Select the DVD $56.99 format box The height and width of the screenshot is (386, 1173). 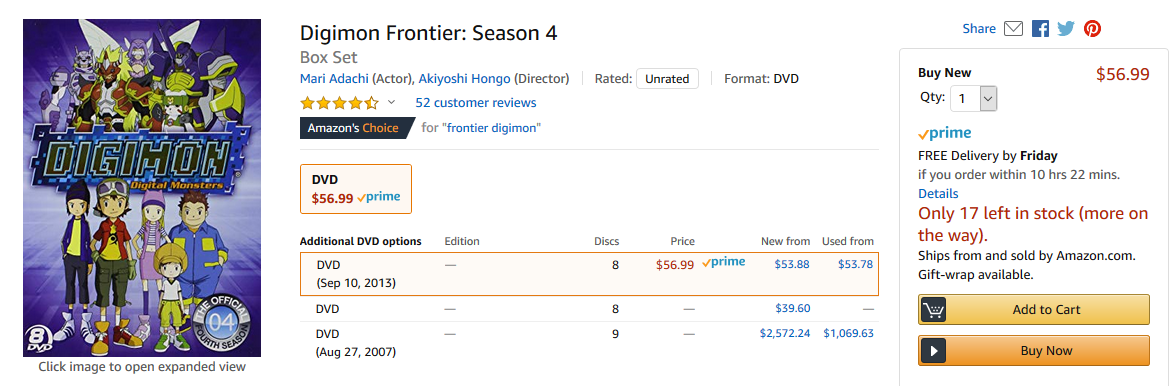[x=355, y=189]
